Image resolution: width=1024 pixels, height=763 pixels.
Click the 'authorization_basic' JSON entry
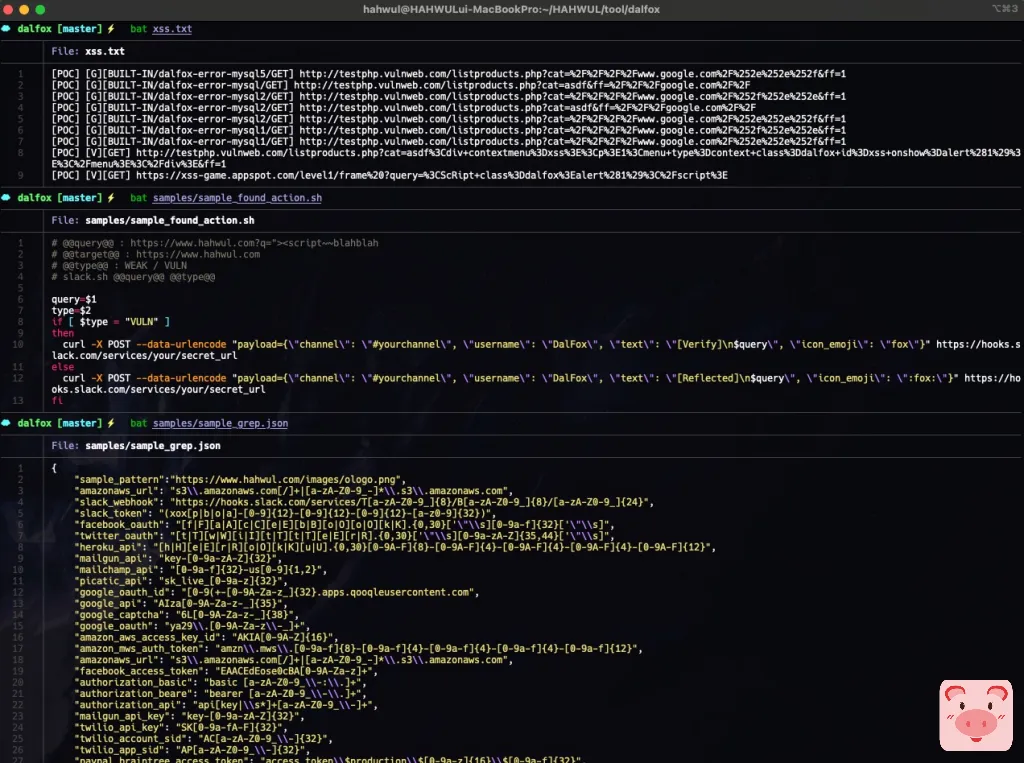point(220,683)
